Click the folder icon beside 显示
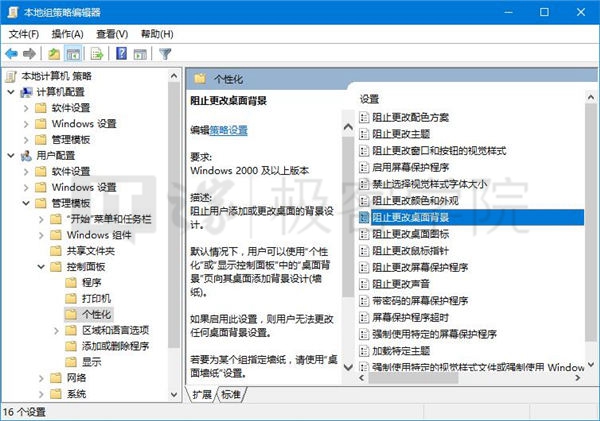The width and height of the screenshot is (600, 421). pyautogui.click(x=71, y=362)
